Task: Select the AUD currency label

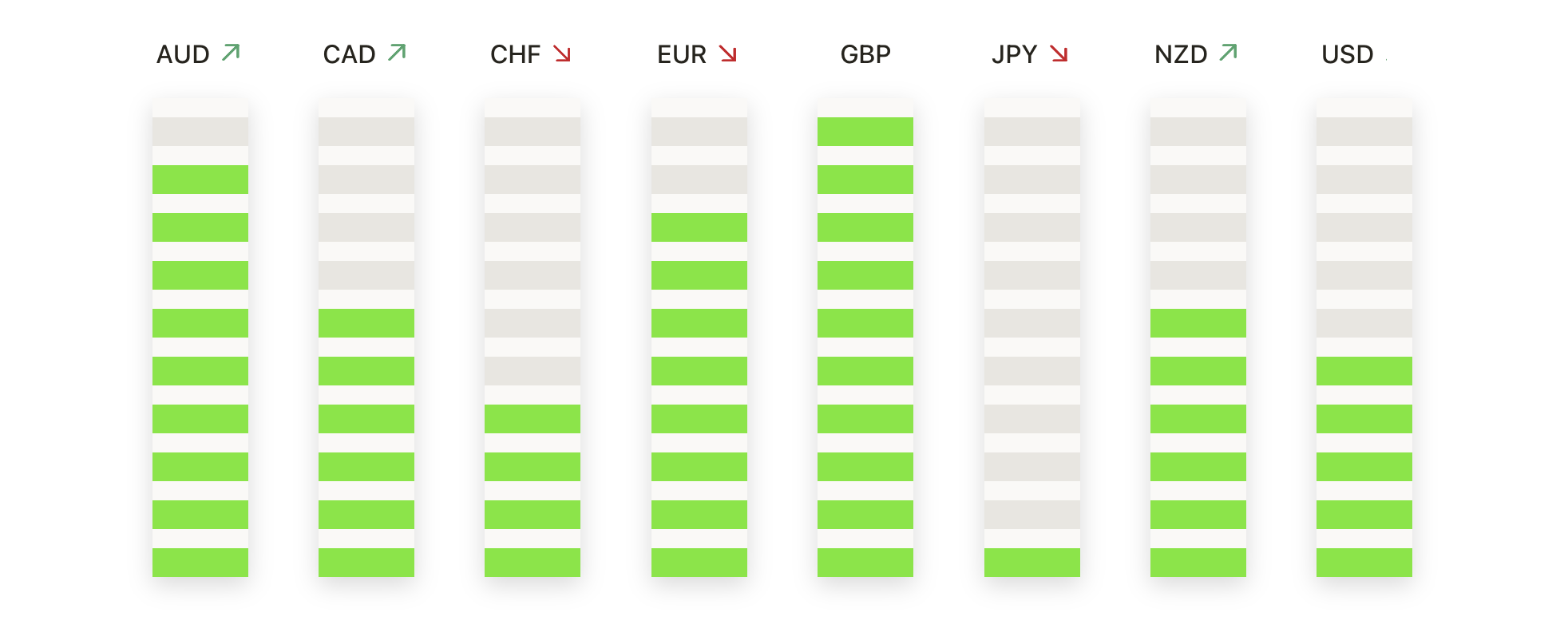Action: pyautogui.click(x=183, y=54)
